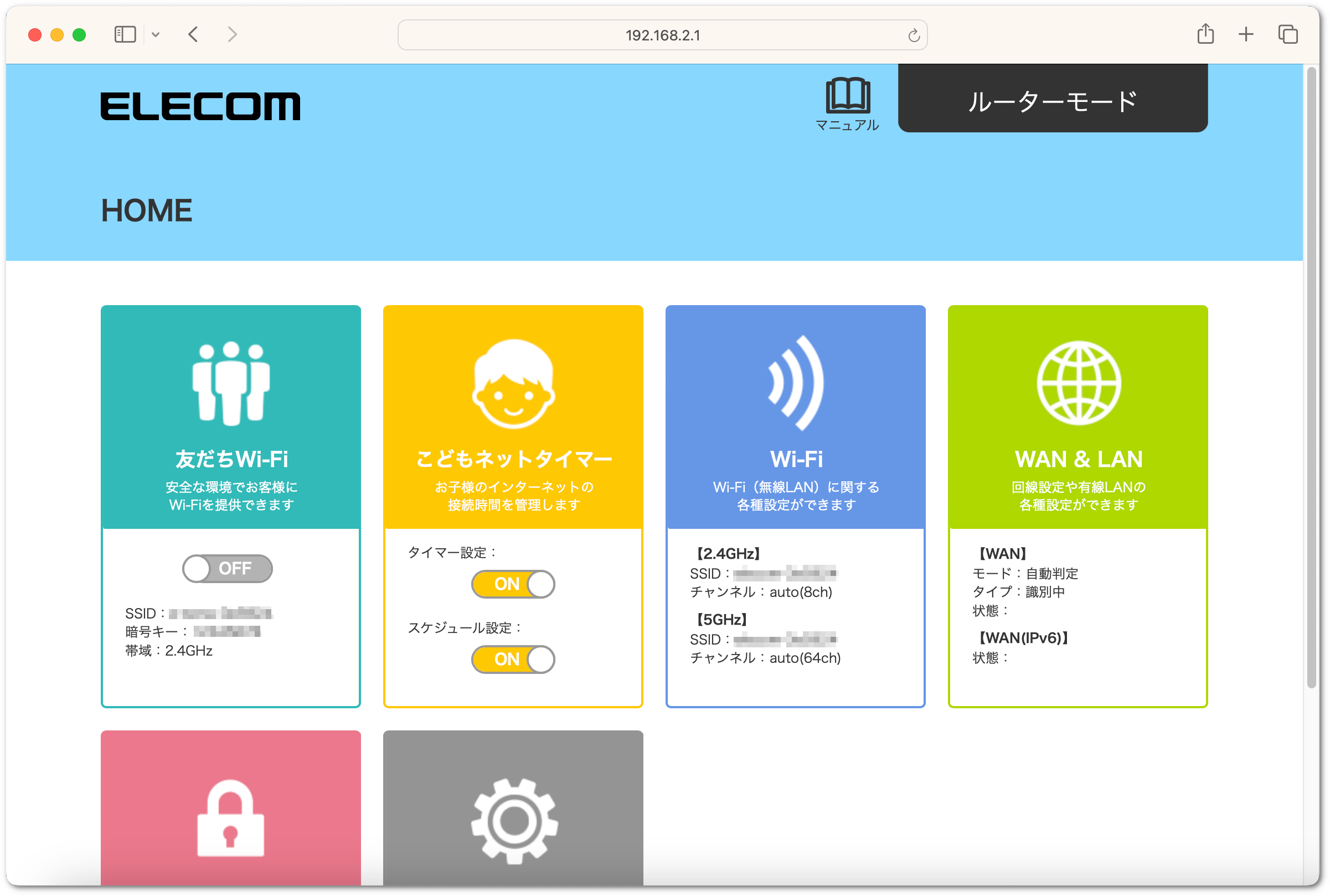Viewport: 1330px width, 896px height.
Task: Show the tab overview
Action: coord(1288,35)
